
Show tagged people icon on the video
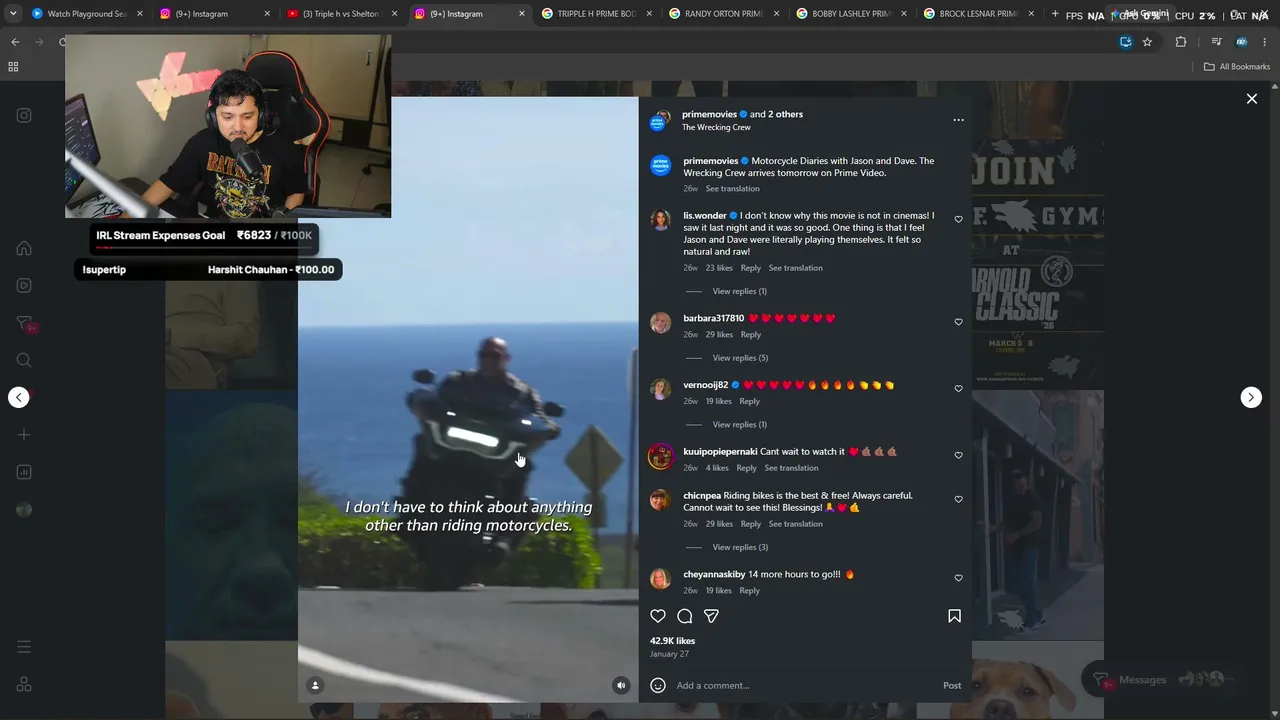[315, 685]
